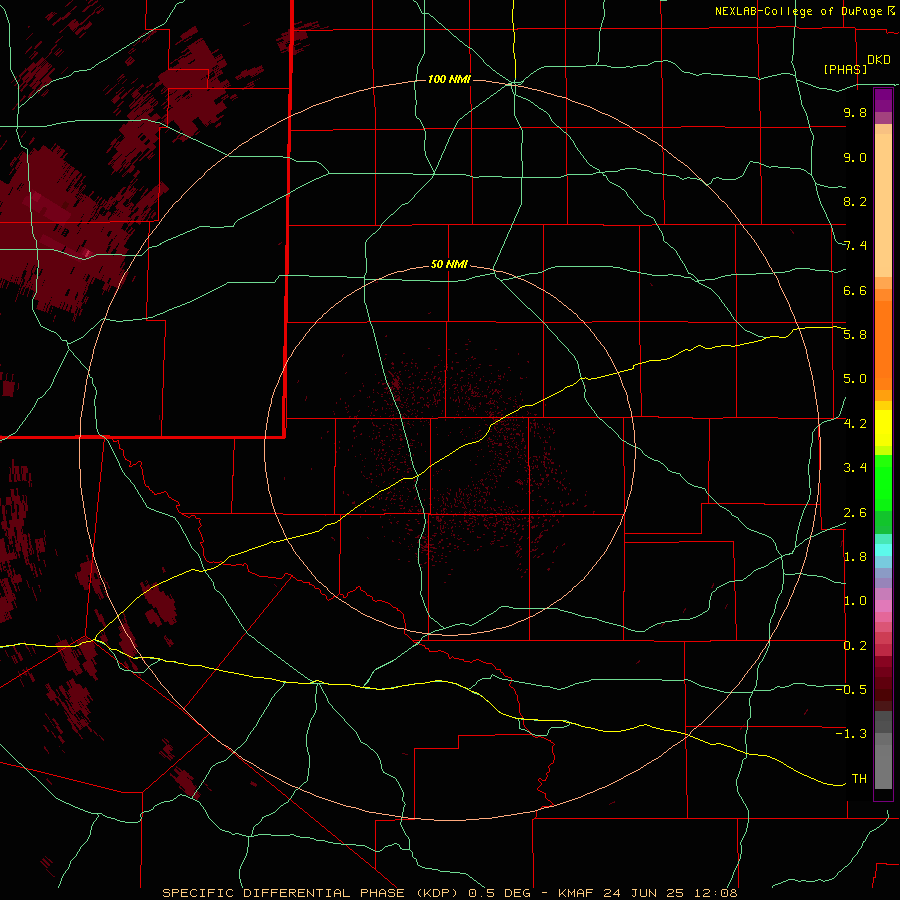This screenshot has width=900, height=900.
Task: Pick the yellow band of the color bar
Action: coord(883,428)
